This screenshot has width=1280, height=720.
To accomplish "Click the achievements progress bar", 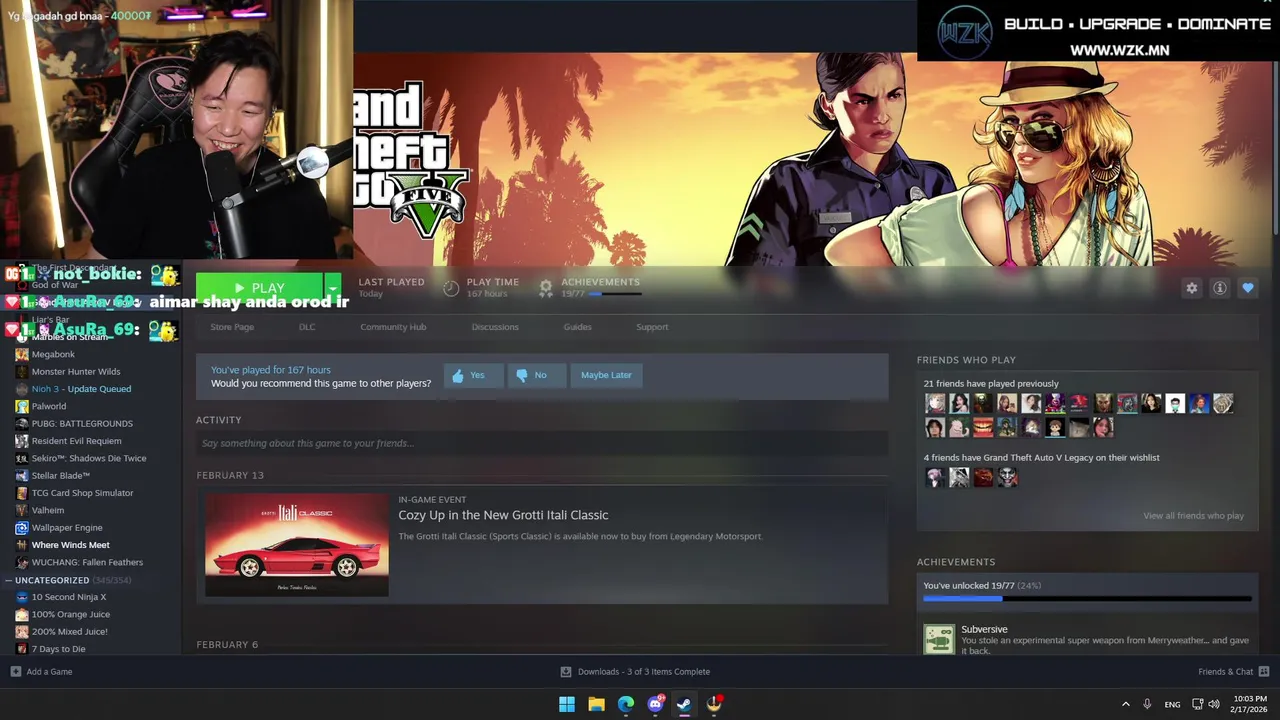I will (1087, 599).
